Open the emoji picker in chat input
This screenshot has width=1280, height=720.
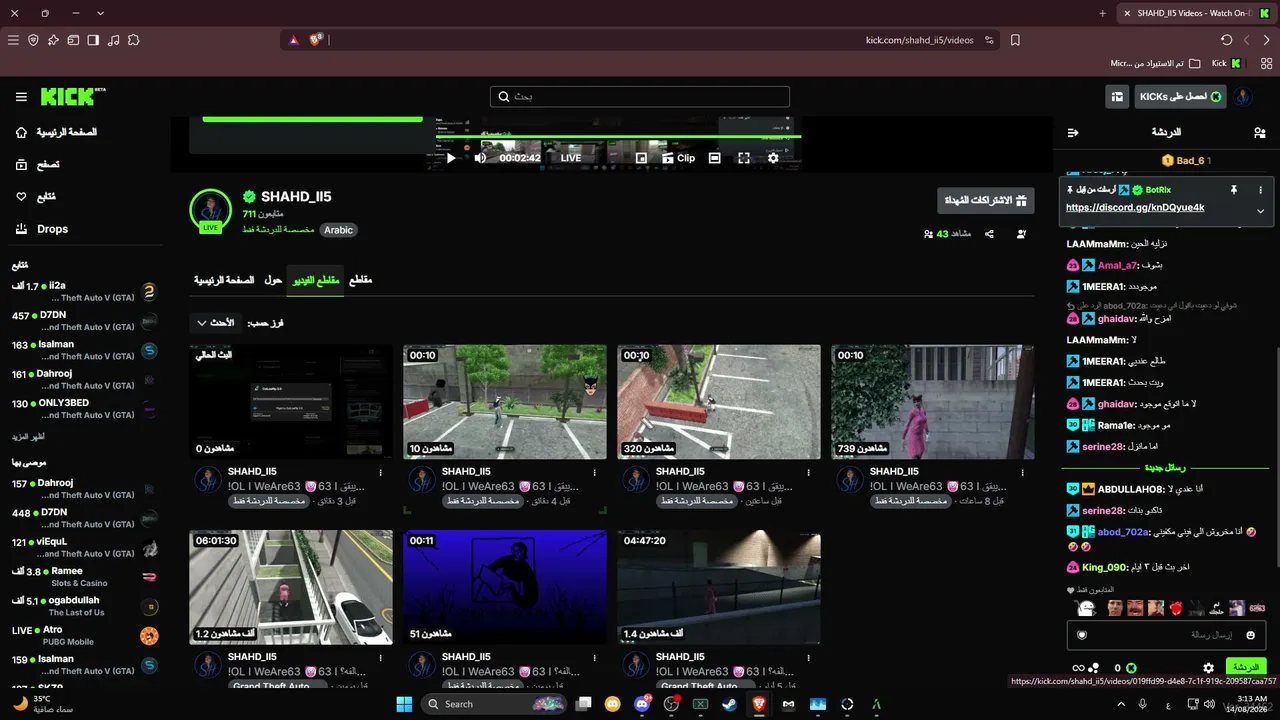pos(1250,635)
